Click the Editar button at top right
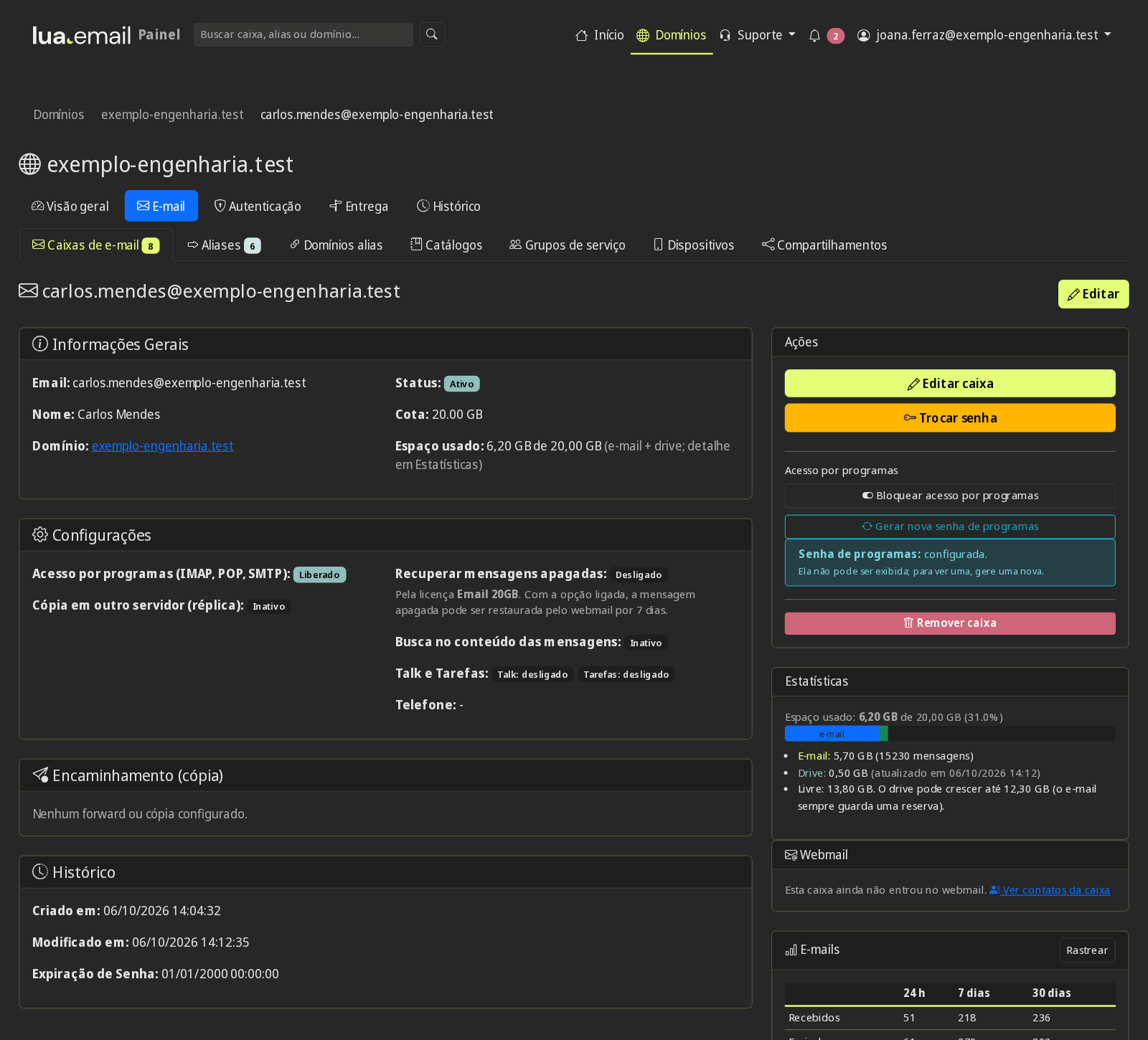Image resolution: width=1148 pixels, height=1040 pixels. tap(1093, 294)
